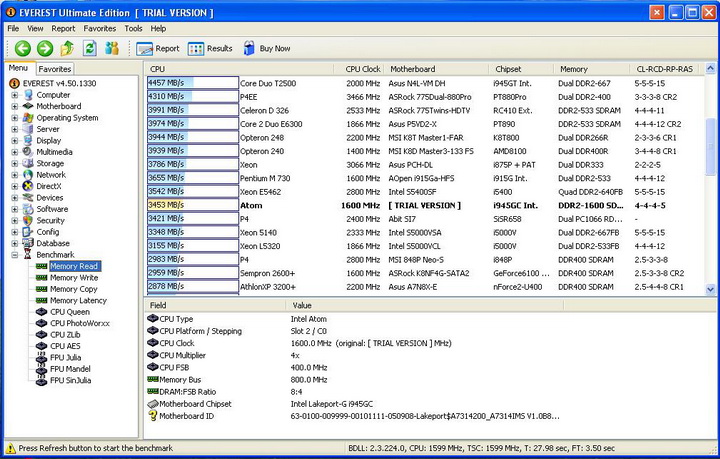The height and width of the screenshot is (459, 720).
Task: Sort by the Motherboard column header
Action: [436, 69]
